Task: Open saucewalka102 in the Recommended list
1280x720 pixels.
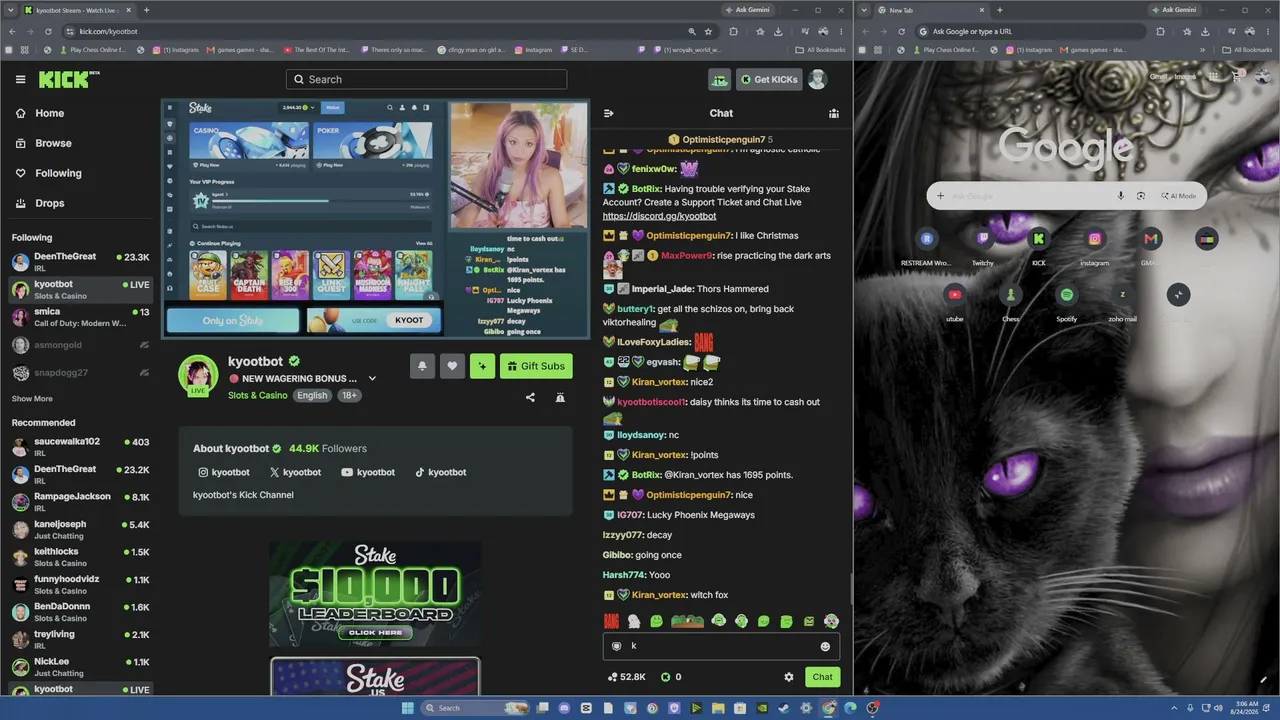Action: click(80, 447)
